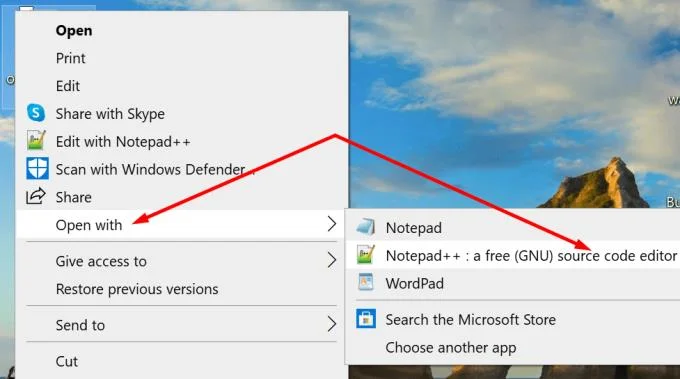The height and width of the screenshot is (379, 680).
Task: Select the Send to entry
Action: click(80, 325)
